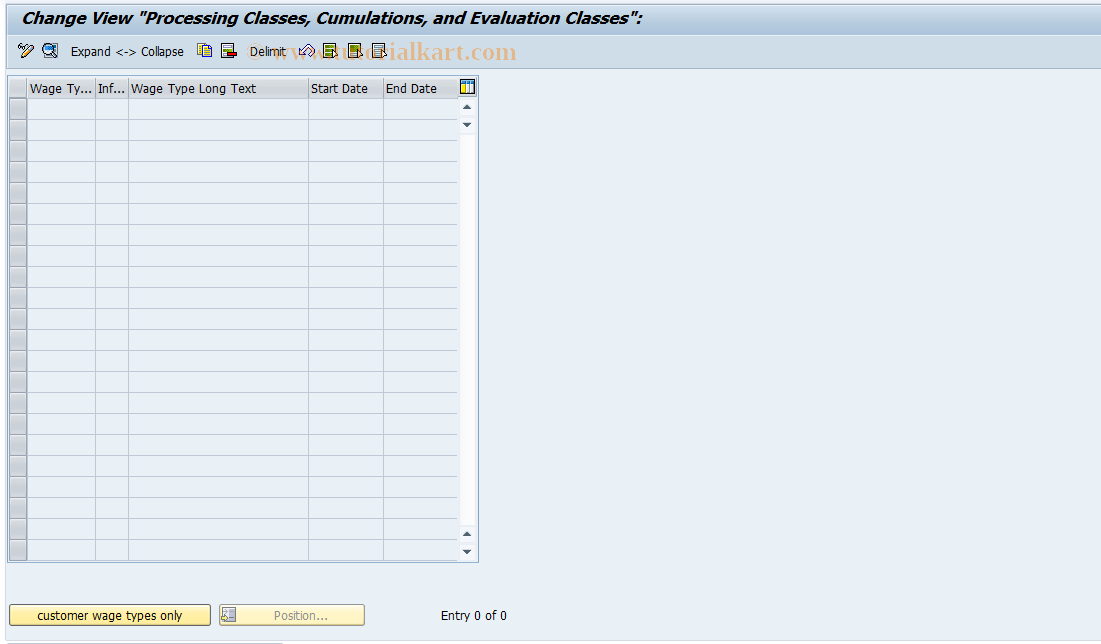
Task: Click the Inf... column header
Action: click(x=112, y=88)
